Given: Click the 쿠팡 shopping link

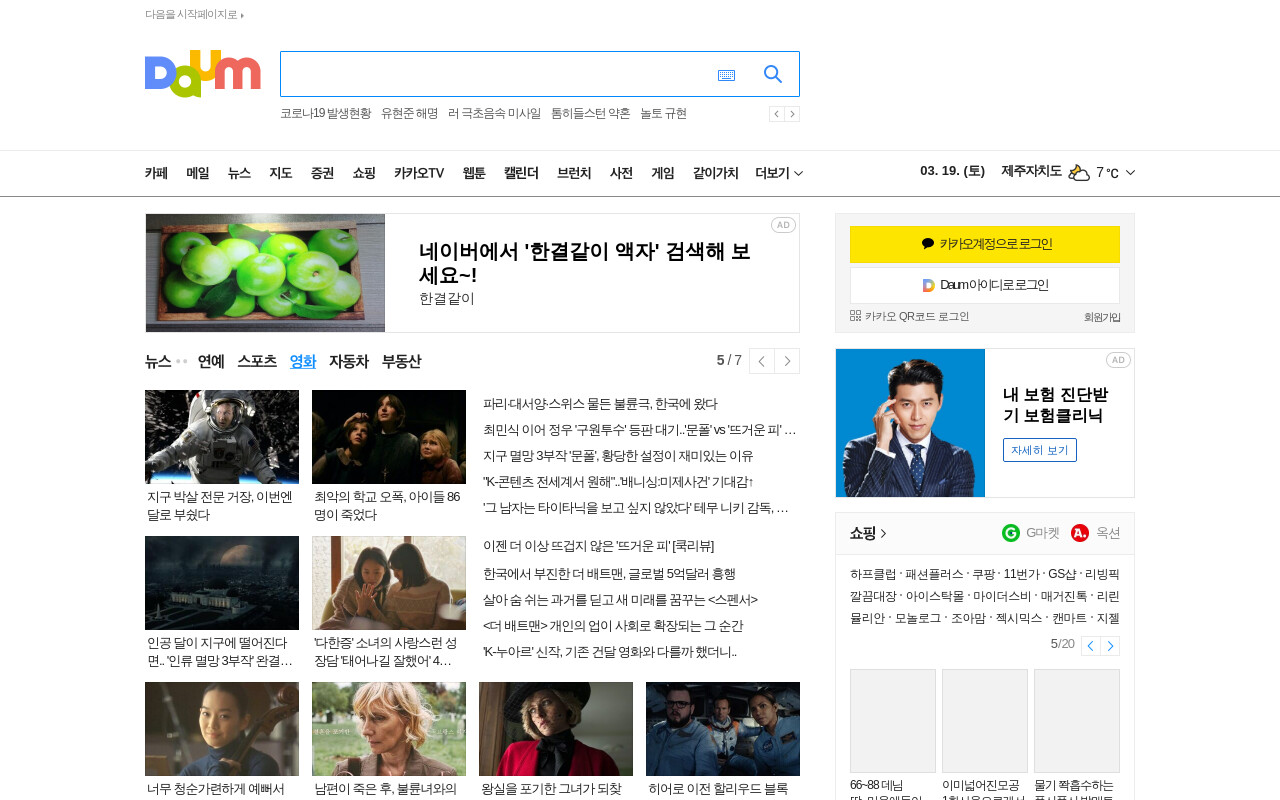Looking at the screenshot, I should click(x=983, y=574).
